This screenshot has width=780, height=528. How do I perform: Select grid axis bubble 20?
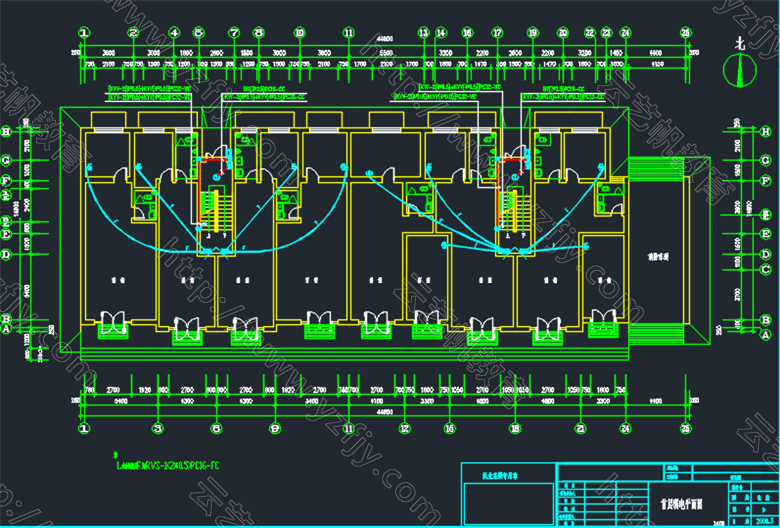[563, 33]
